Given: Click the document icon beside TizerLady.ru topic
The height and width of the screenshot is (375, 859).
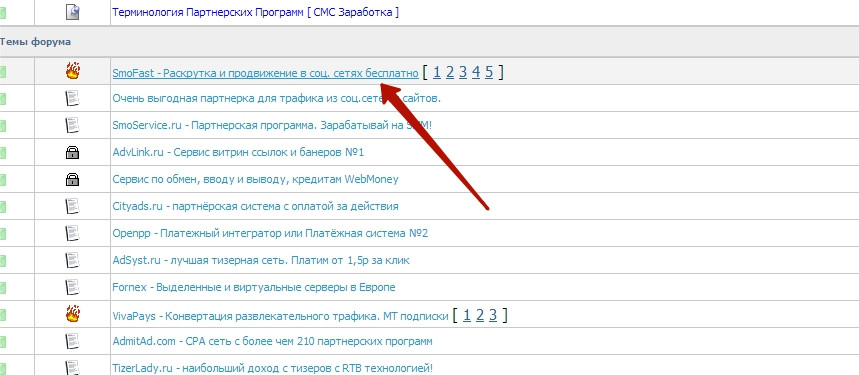Looking at the screenshot, I should point(72,367).
